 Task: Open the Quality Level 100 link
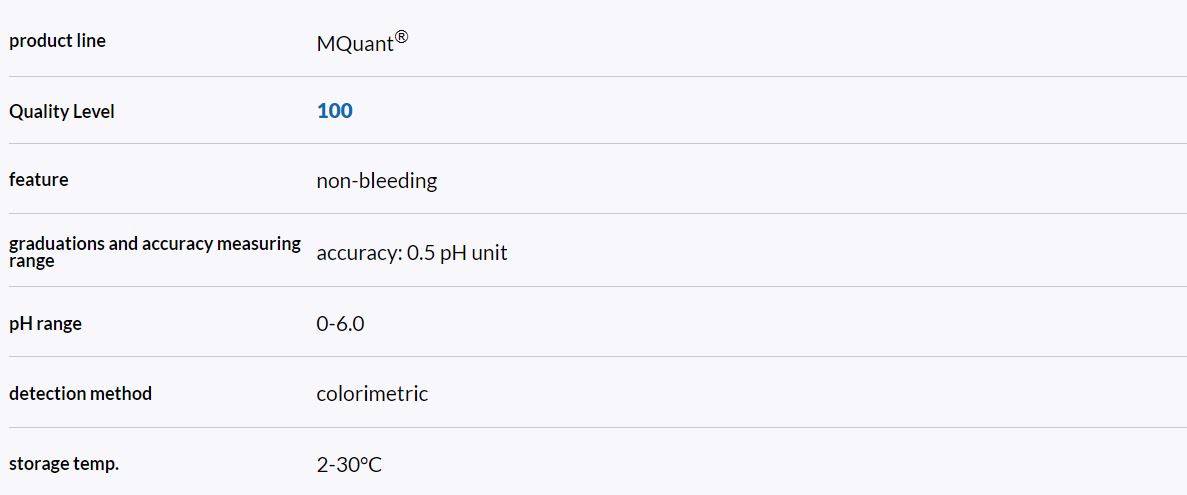pyautogui.click(x=334, y=111)
